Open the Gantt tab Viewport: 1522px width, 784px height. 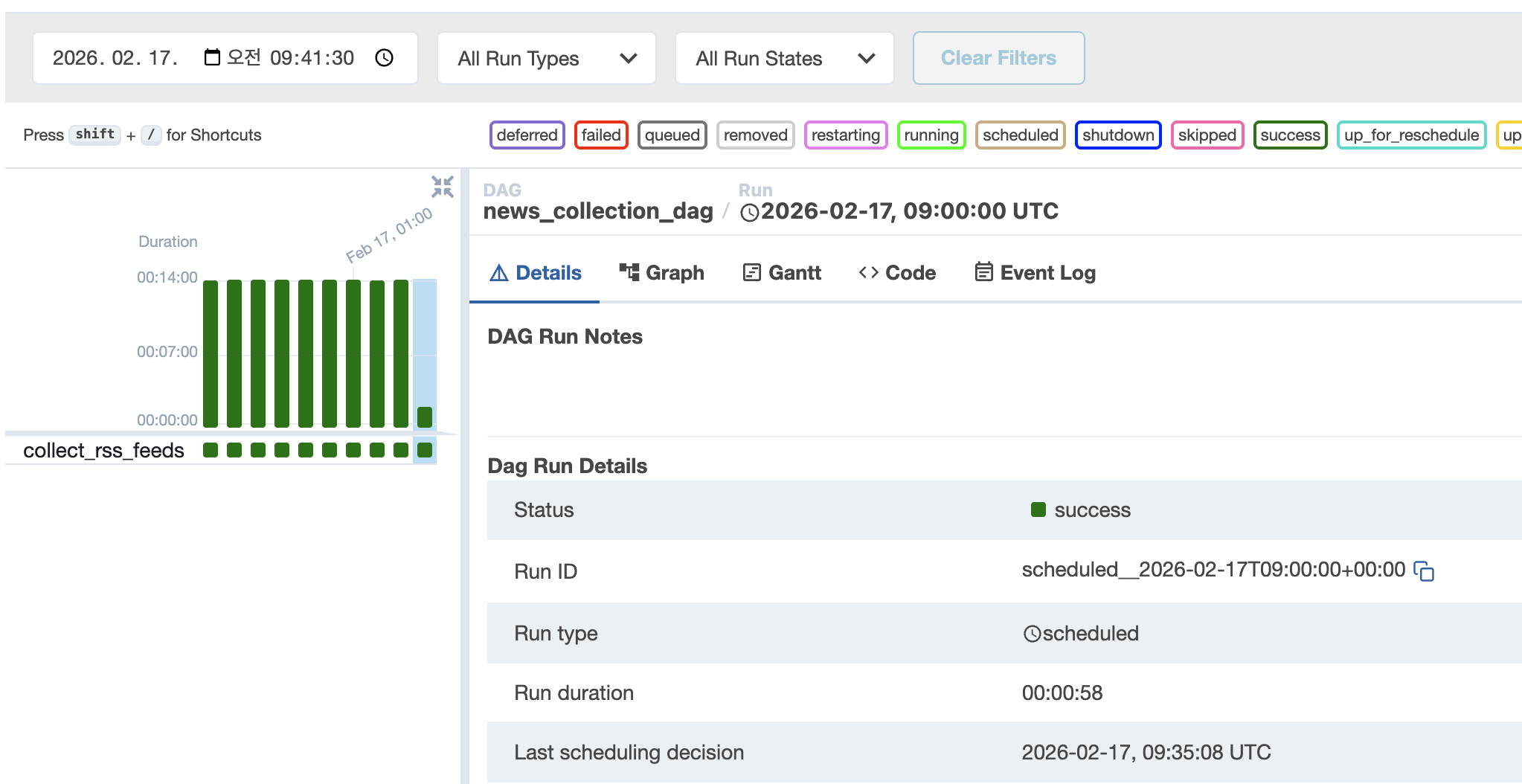782,273
